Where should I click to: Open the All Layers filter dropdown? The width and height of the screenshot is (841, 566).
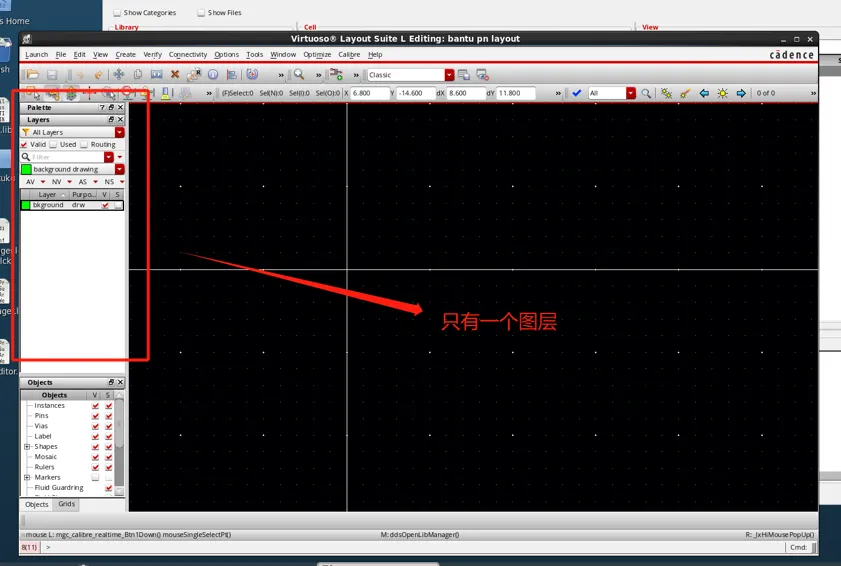point(119,132)
